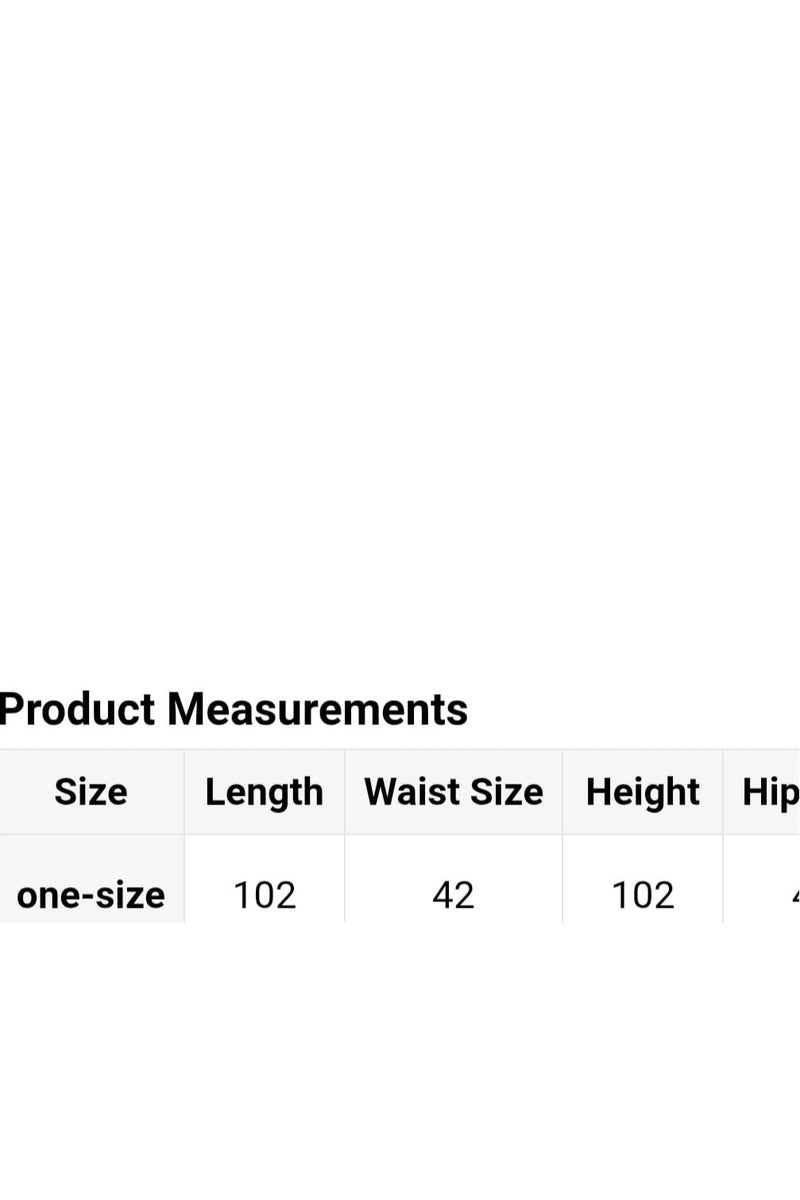Select the partially visible Hip column header
The image size is (800, 1200).
click(x=770, y=792)
